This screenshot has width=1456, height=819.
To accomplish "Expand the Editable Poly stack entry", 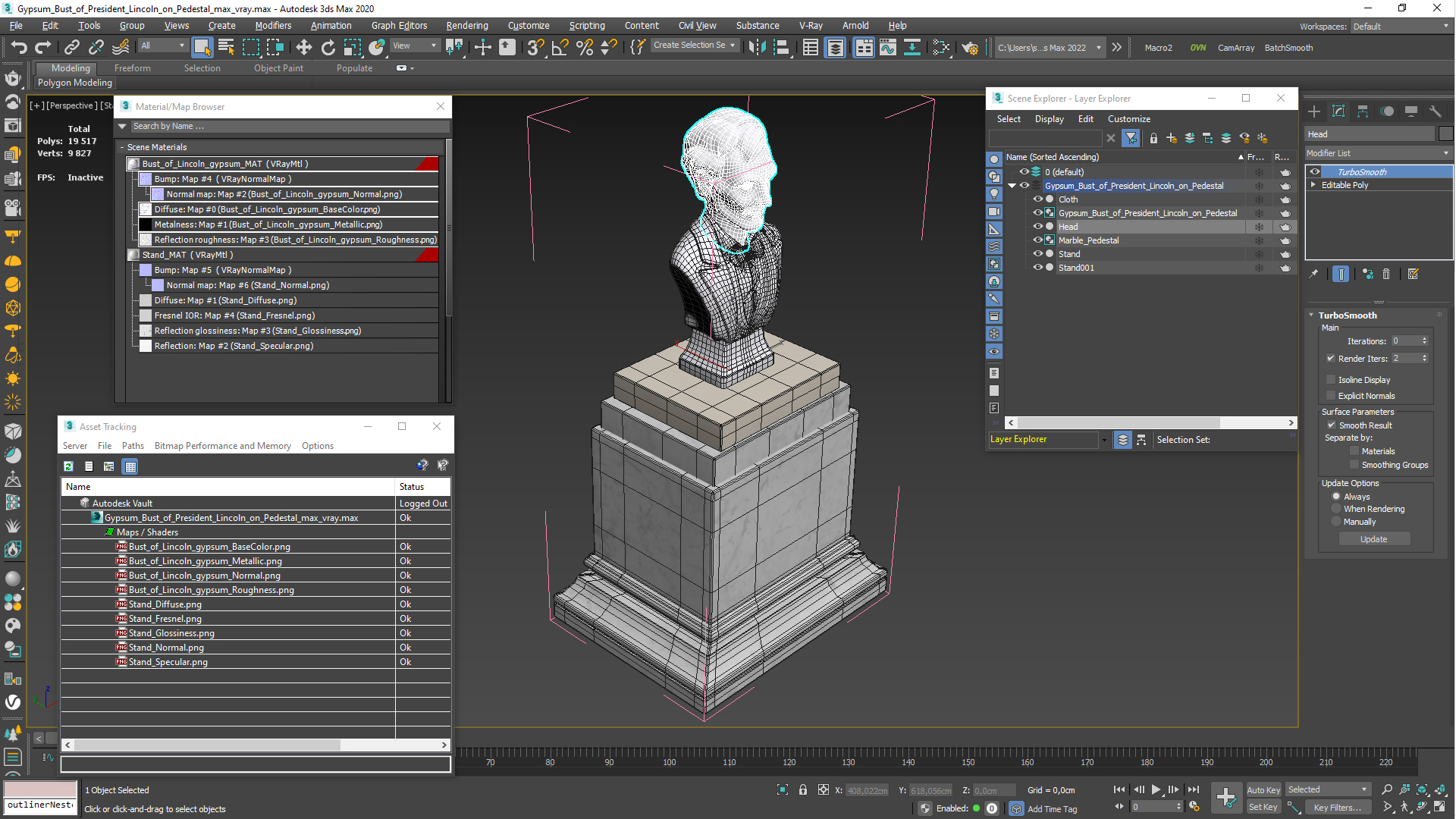I will click(1313, 185).
